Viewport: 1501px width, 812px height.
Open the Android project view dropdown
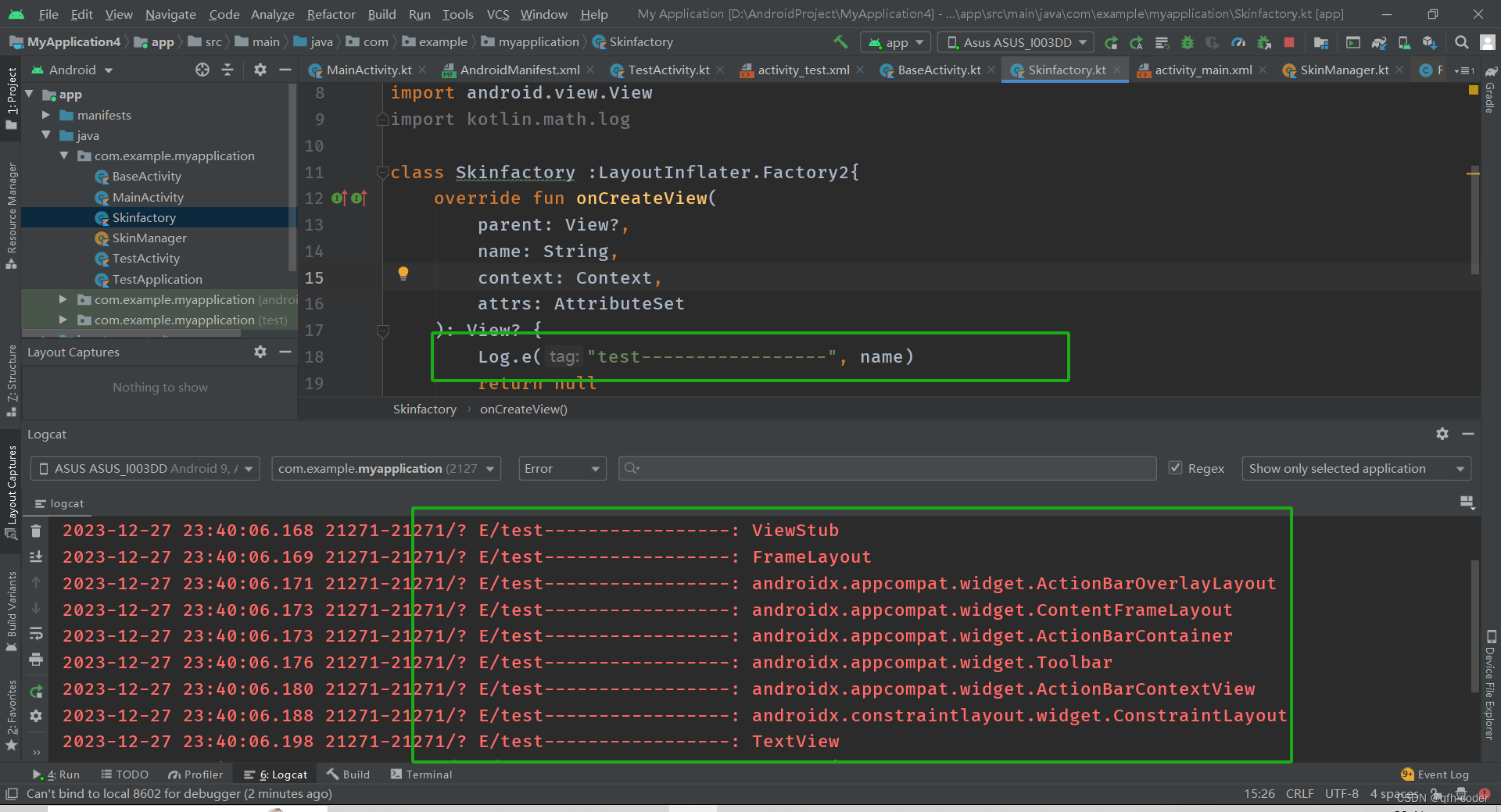tap(72, 70)
